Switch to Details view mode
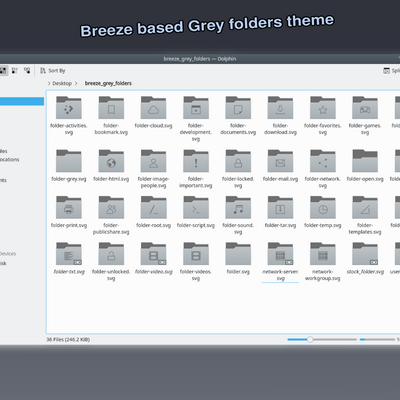Image resolution: width=400 pixels, height=400 pixels. (x=27, y=70)
